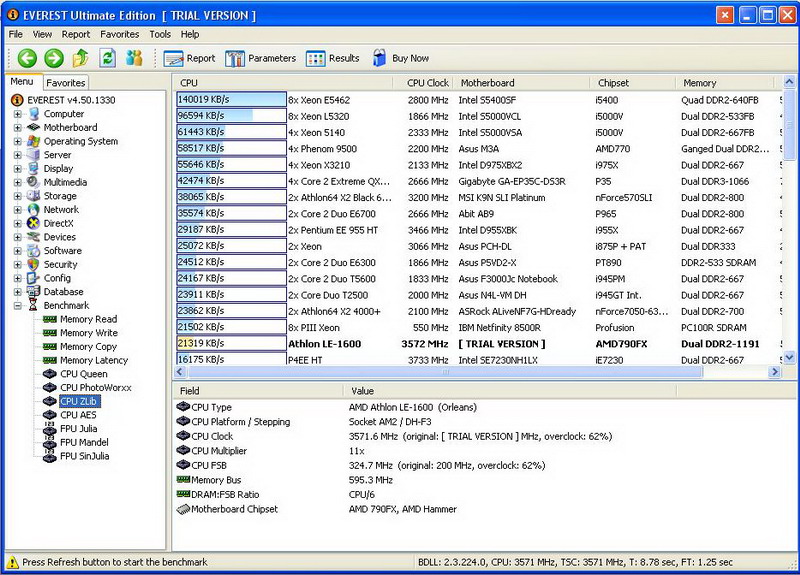
Task: Select the 4x Phenom 9500 result row
Action: [477, 148]
